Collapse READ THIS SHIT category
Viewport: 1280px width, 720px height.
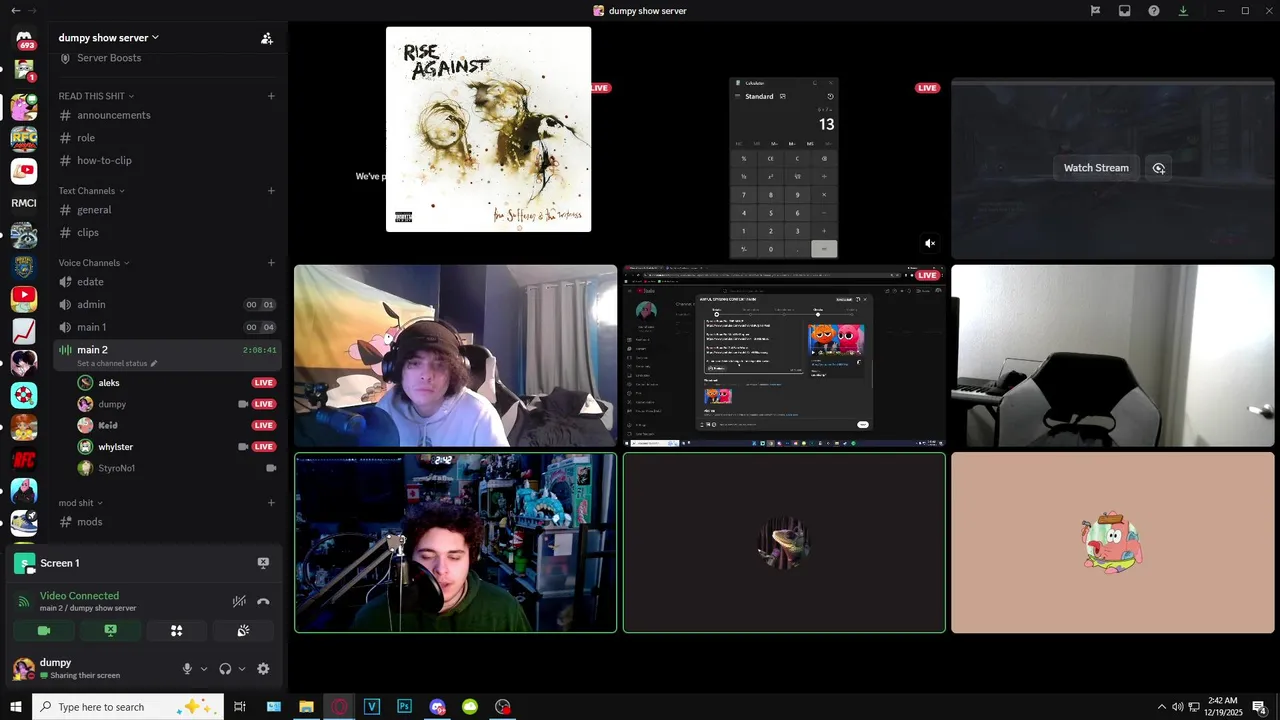(96, 96)
